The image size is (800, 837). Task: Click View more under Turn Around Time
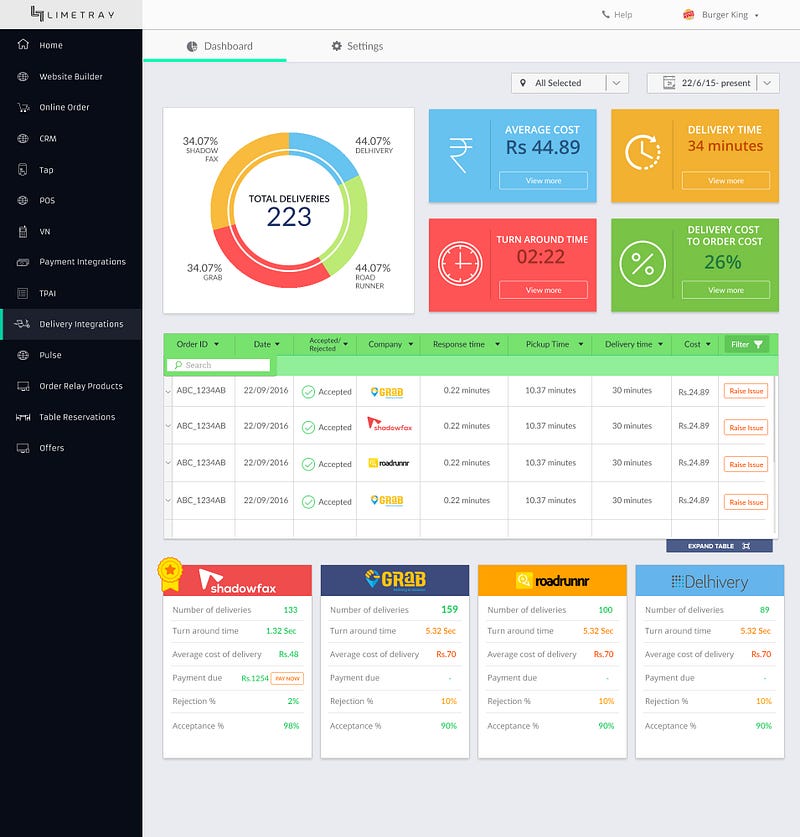click(543, 290)
